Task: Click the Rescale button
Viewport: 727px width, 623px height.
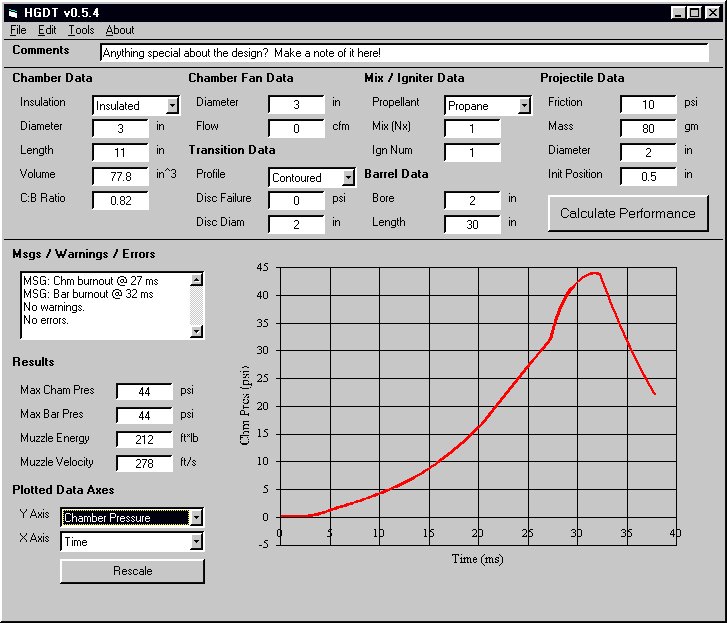Action: [x=132, y=571]
